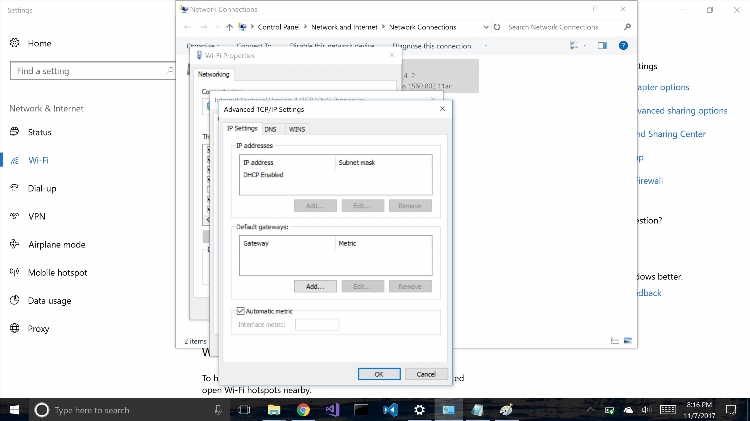Expand the address bar history dropdown
750x421 pixels.
click(x=486, y=27)
